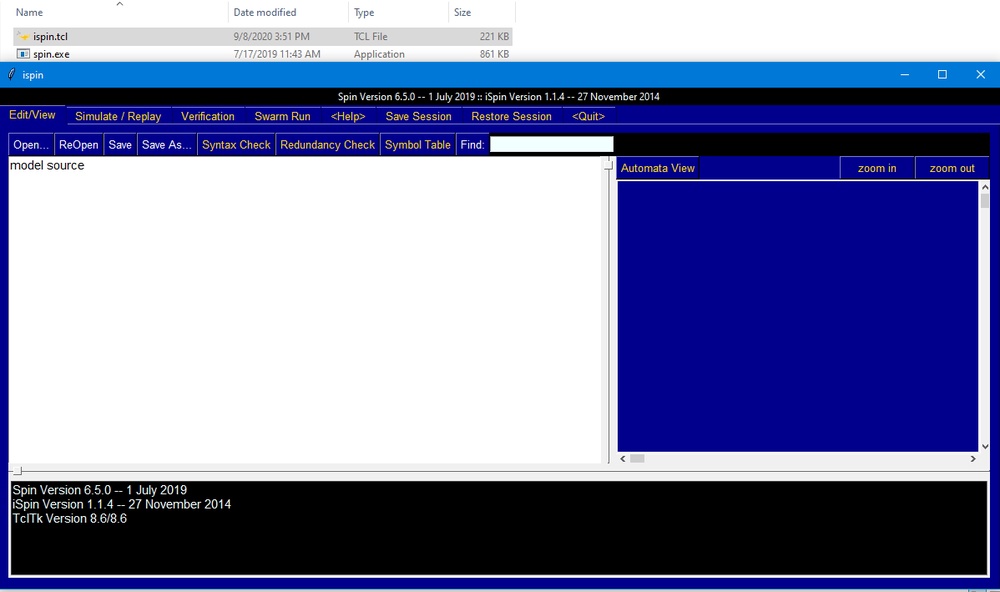Click the ispin.tcl file icon
This screenshot has width=1000, height=592.
coord(23,36)
